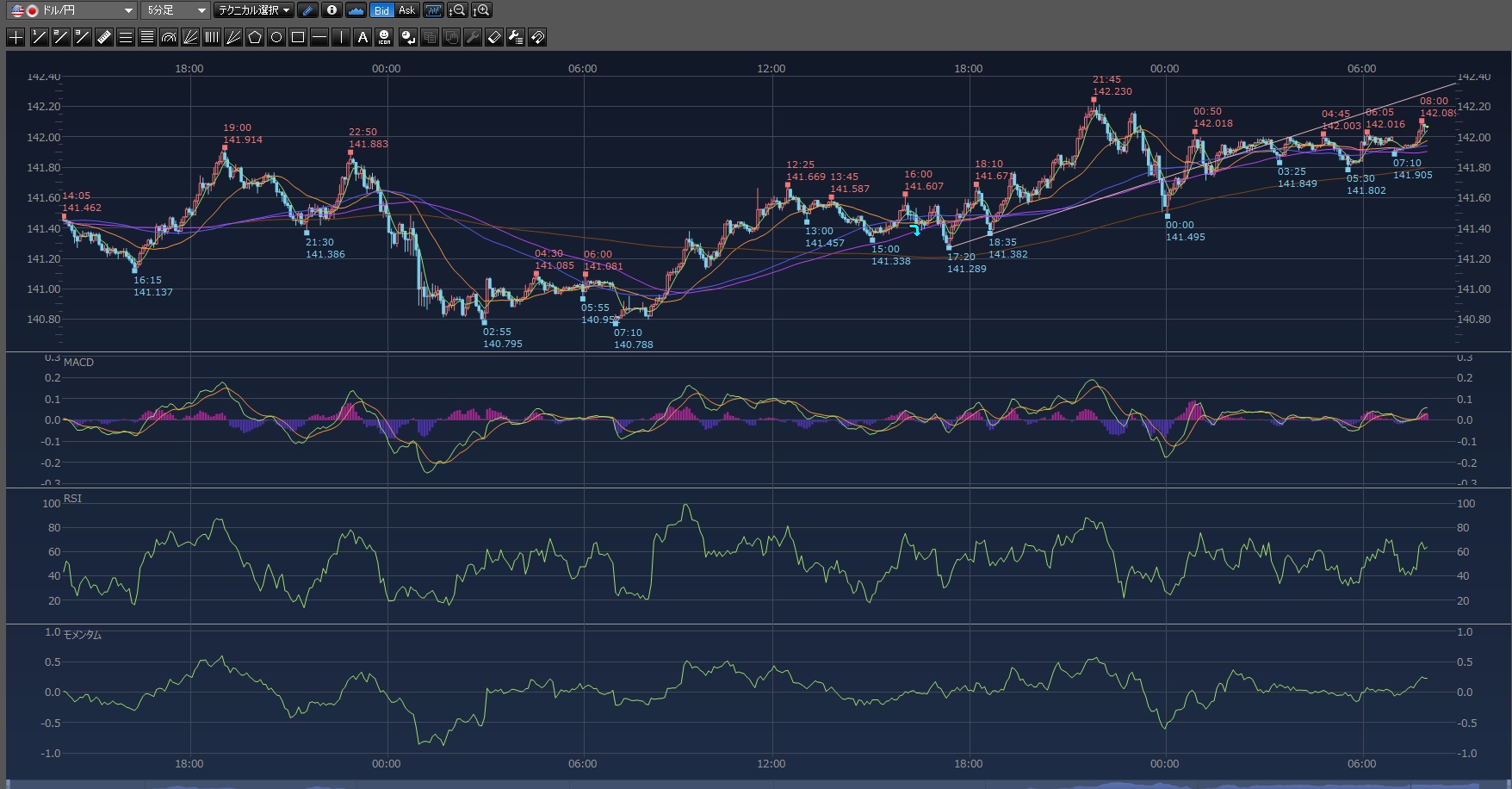The width and height of the screenshot is (1512, 789).
Task: Switch price display to Ask
Action: pyautogui.click(x=407, y=10)
